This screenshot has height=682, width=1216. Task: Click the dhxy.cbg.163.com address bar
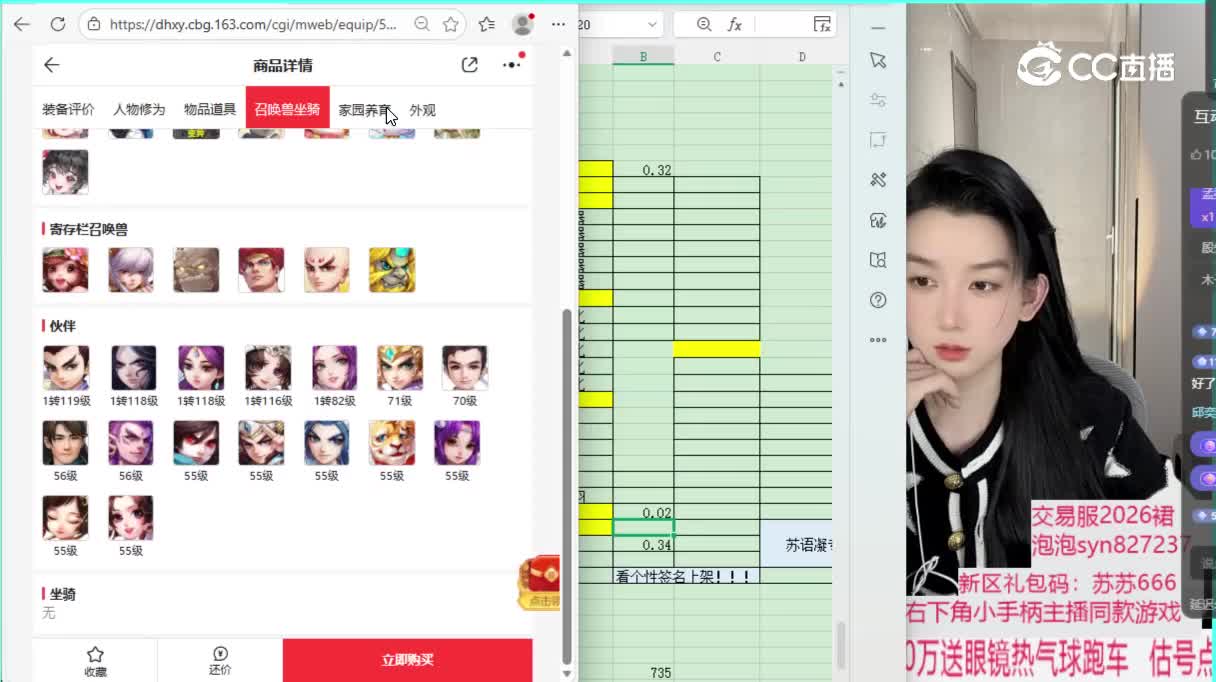(x=253, y=24)
